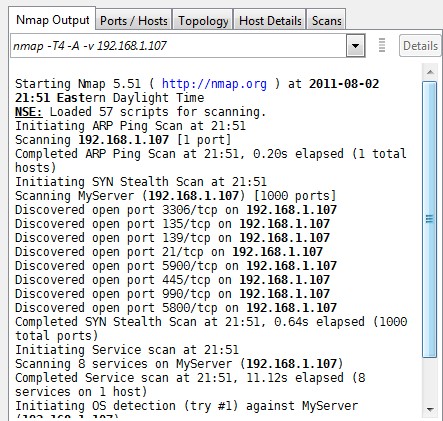Click 'Scanning 192.168.1.107 [1 port]' line
443x421 pixels.
123,140
